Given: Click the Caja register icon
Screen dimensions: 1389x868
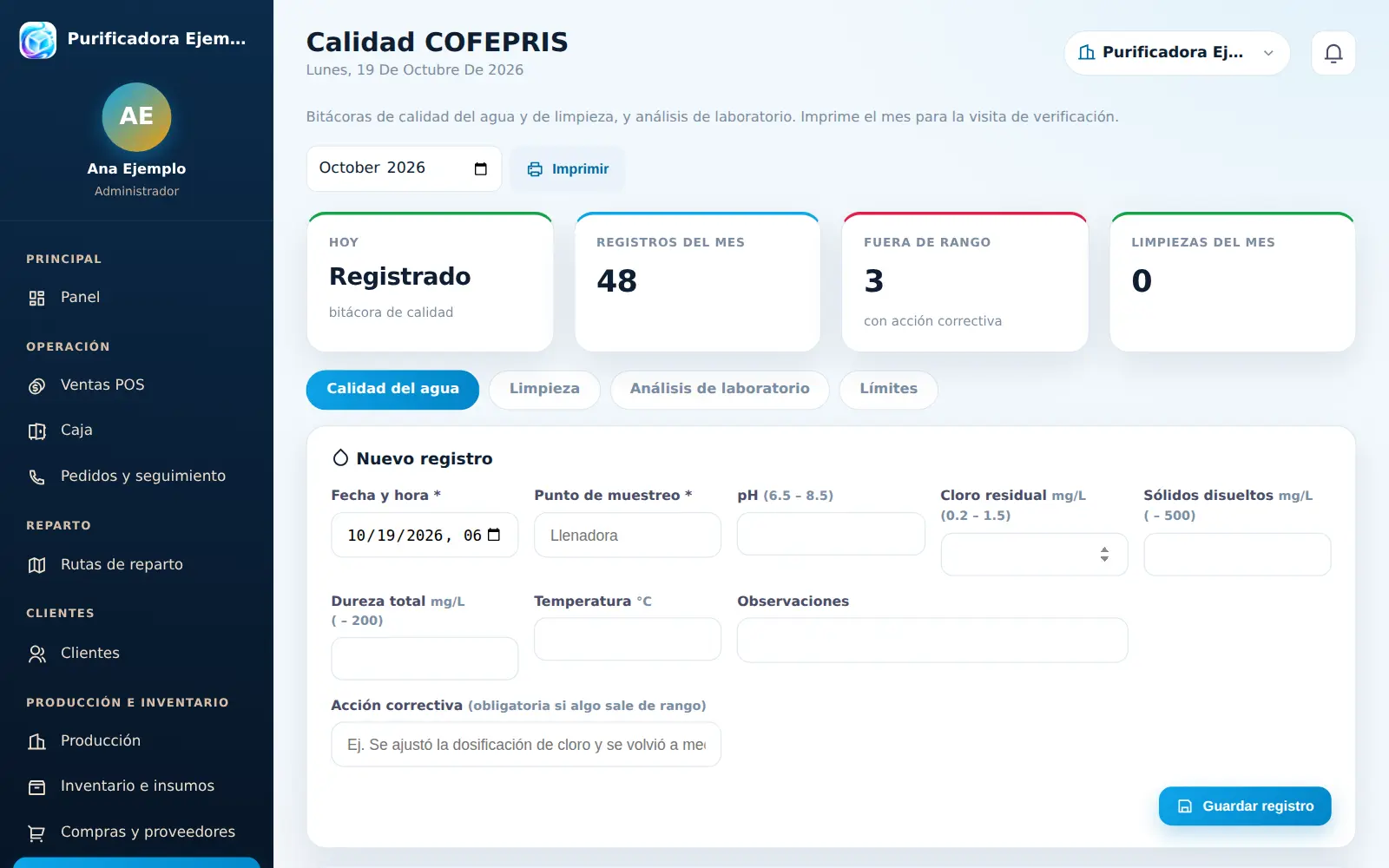Looking at the screenshot, I should tap(36, 431).
